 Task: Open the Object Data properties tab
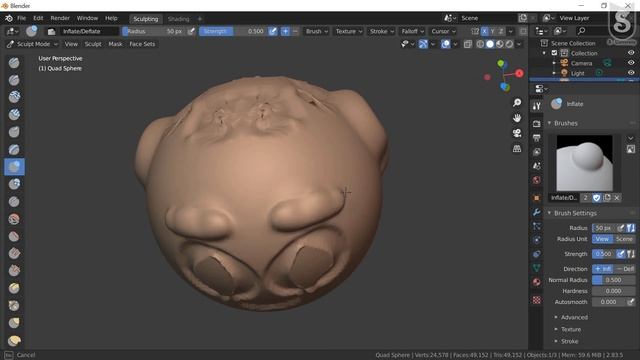(537, 268)
